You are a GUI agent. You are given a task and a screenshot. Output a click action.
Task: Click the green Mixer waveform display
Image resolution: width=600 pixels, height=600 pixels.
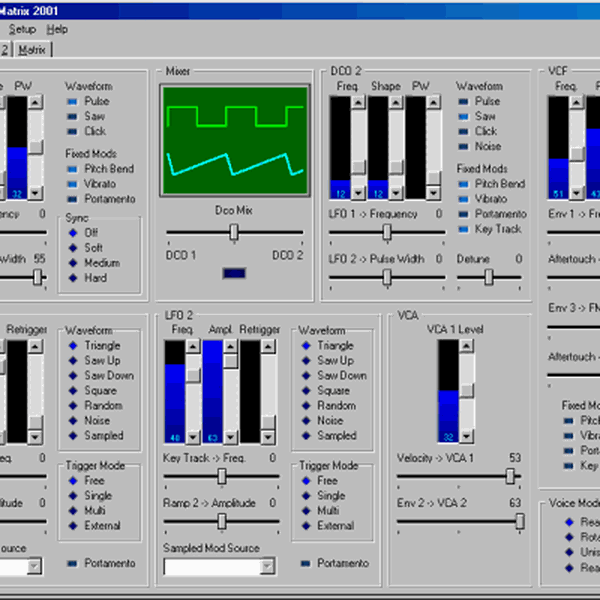coord(234,139)
